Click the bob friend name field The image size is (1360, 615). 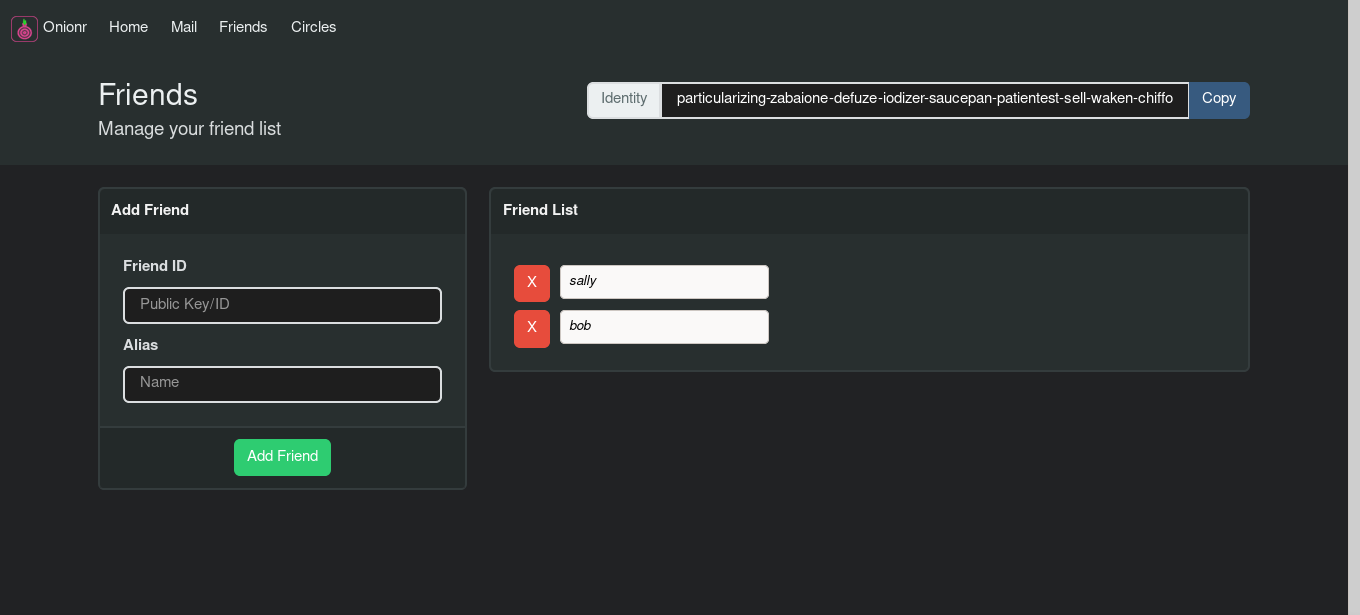click(x=664, y=327)
